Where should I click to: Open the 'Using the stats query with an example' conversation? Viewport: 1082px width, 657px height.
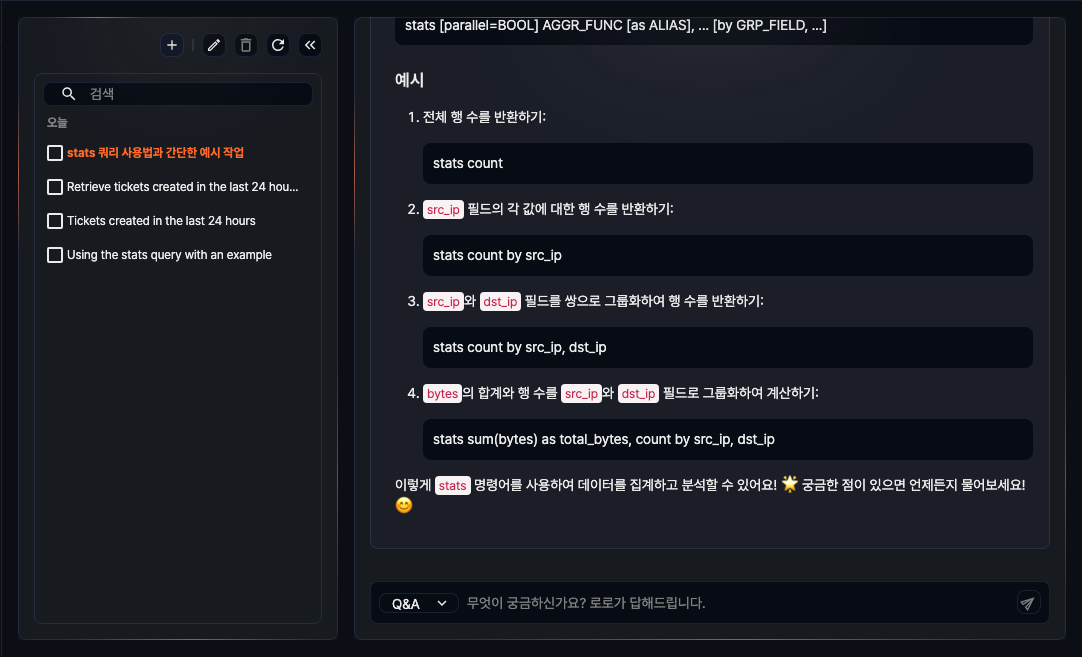[x=170, y=254]
